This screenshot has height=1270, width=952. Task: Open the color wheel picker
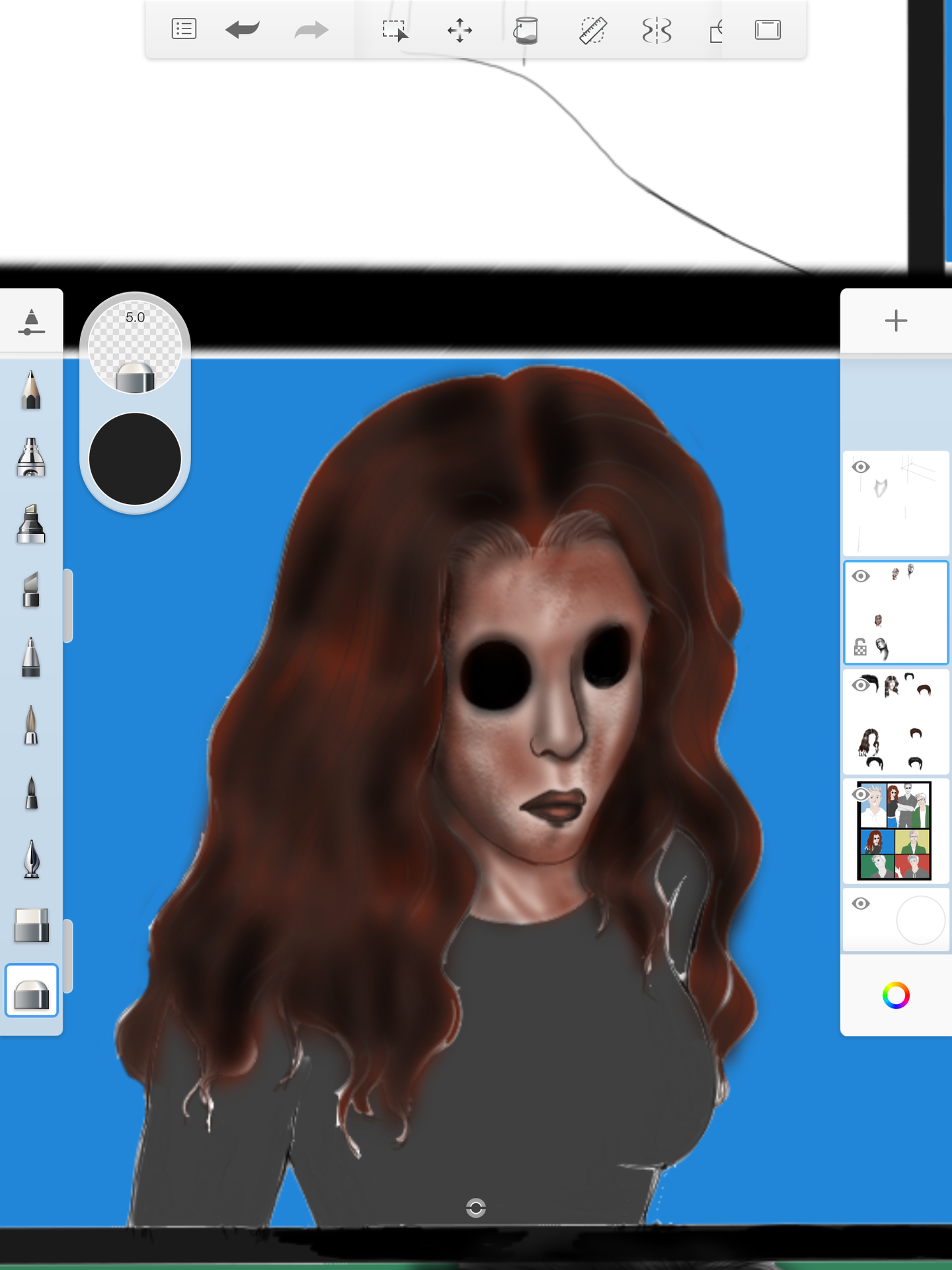point(896,995)
